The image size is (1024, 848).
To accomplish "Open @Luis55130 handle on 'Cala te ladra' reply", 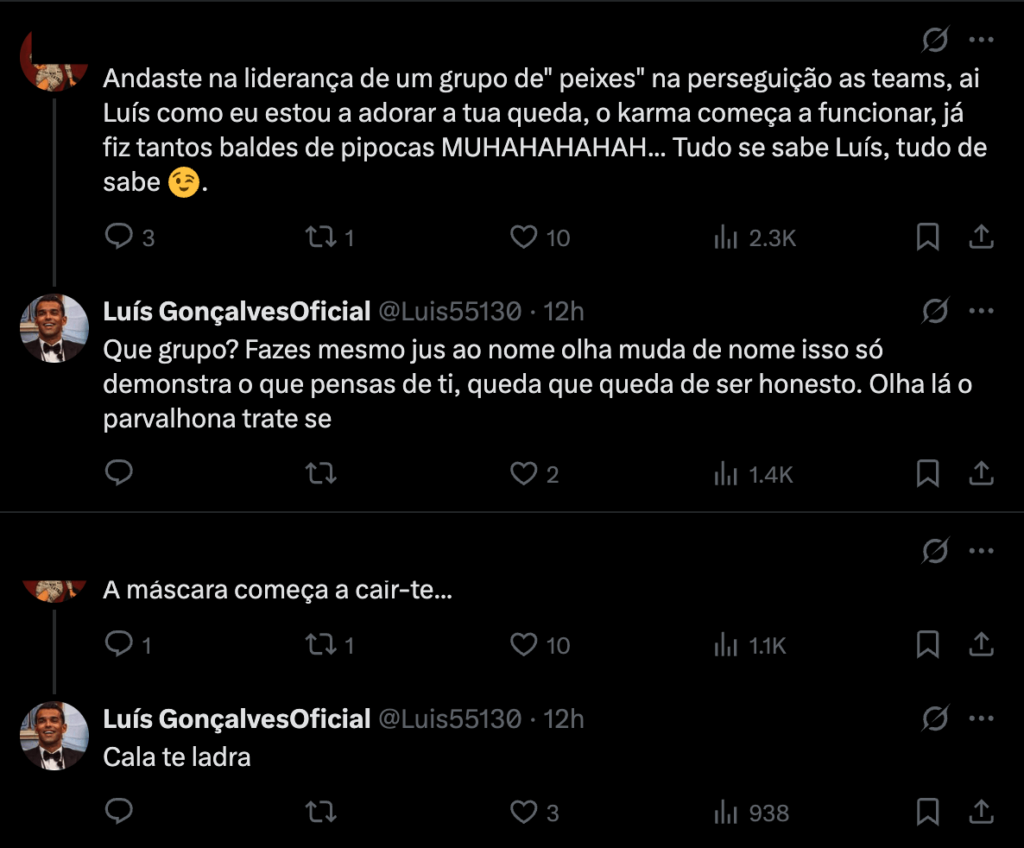I will (x=448, y=718).
